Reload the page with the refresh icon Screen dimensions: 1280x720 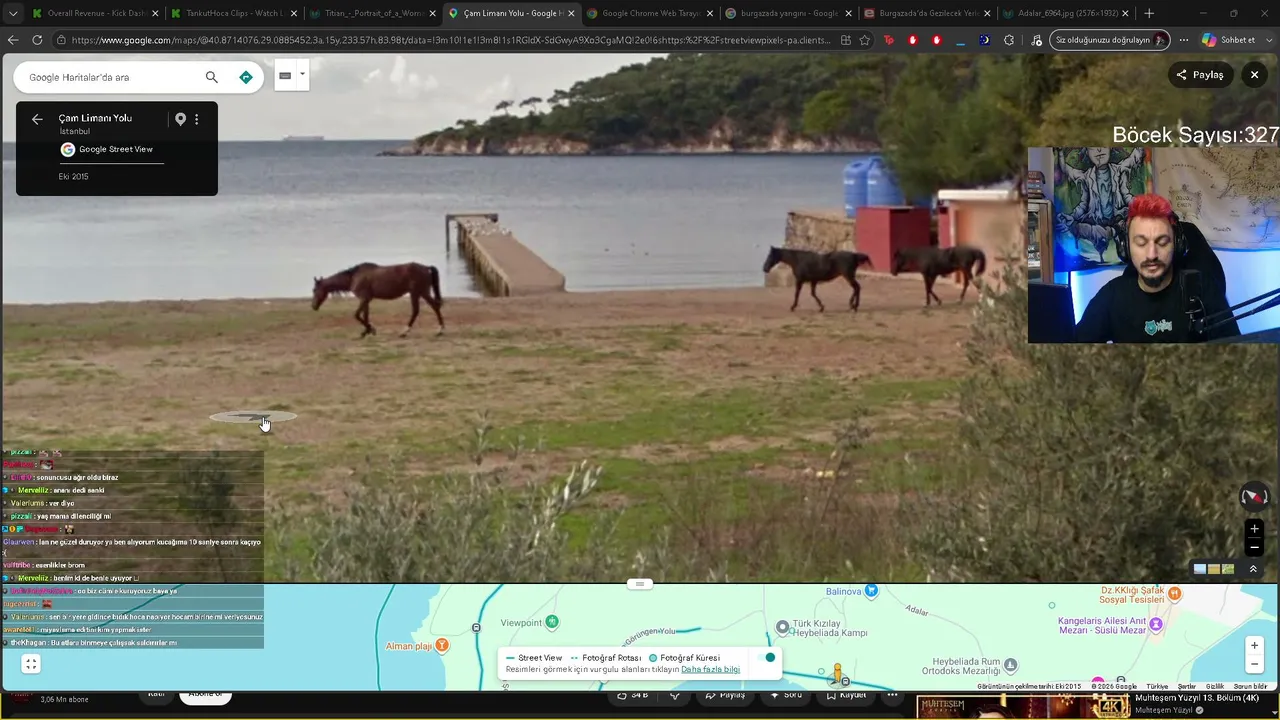pos(37,40)
